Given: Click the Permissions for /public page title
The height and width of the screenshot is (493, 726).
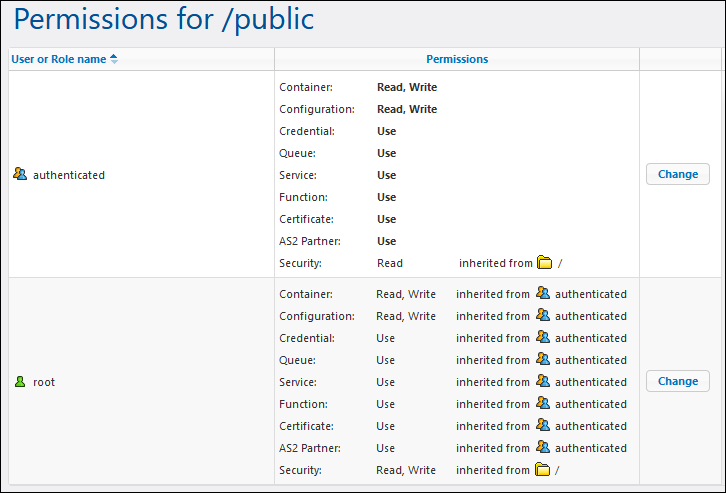Looking at the screenshot, I should (164, 20).
